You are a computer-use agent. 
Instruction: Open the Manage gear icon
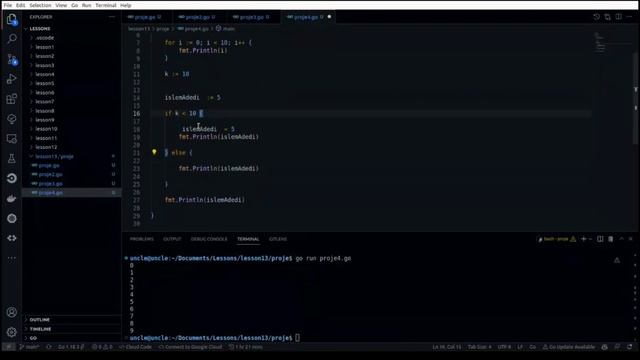12,332
